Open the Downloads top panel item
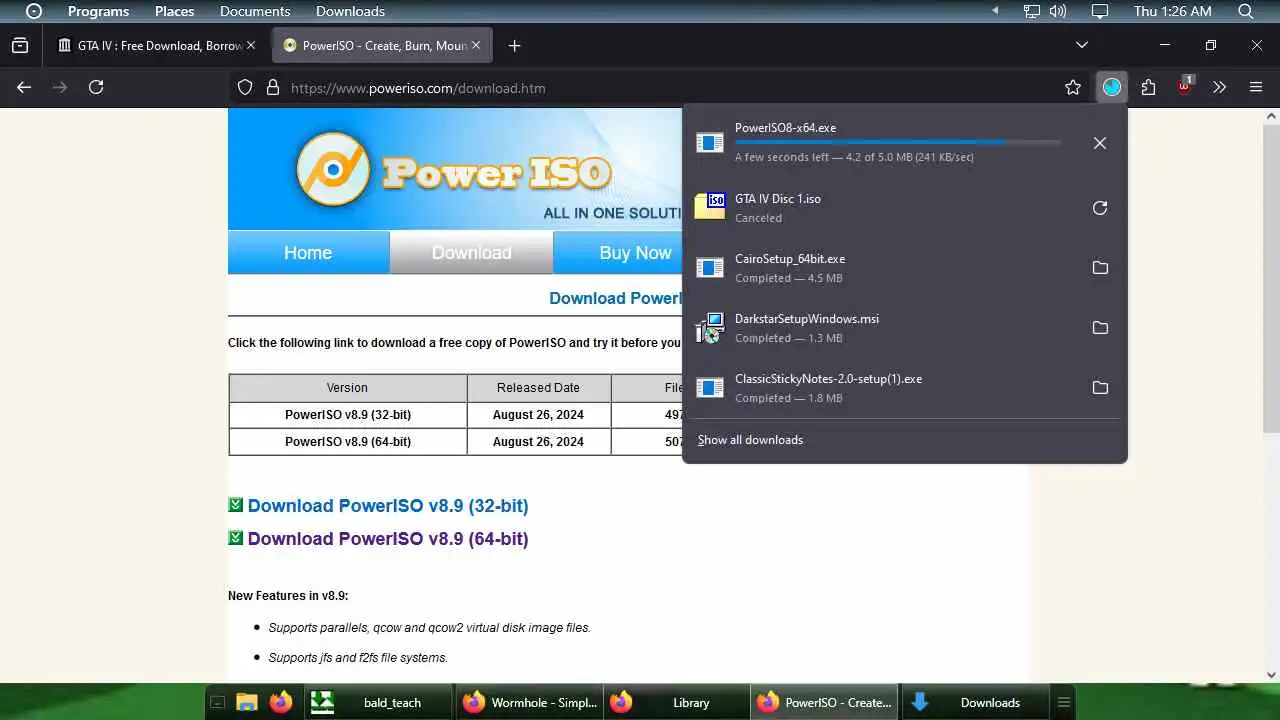The image size is (1280, 720). (350, 11)
